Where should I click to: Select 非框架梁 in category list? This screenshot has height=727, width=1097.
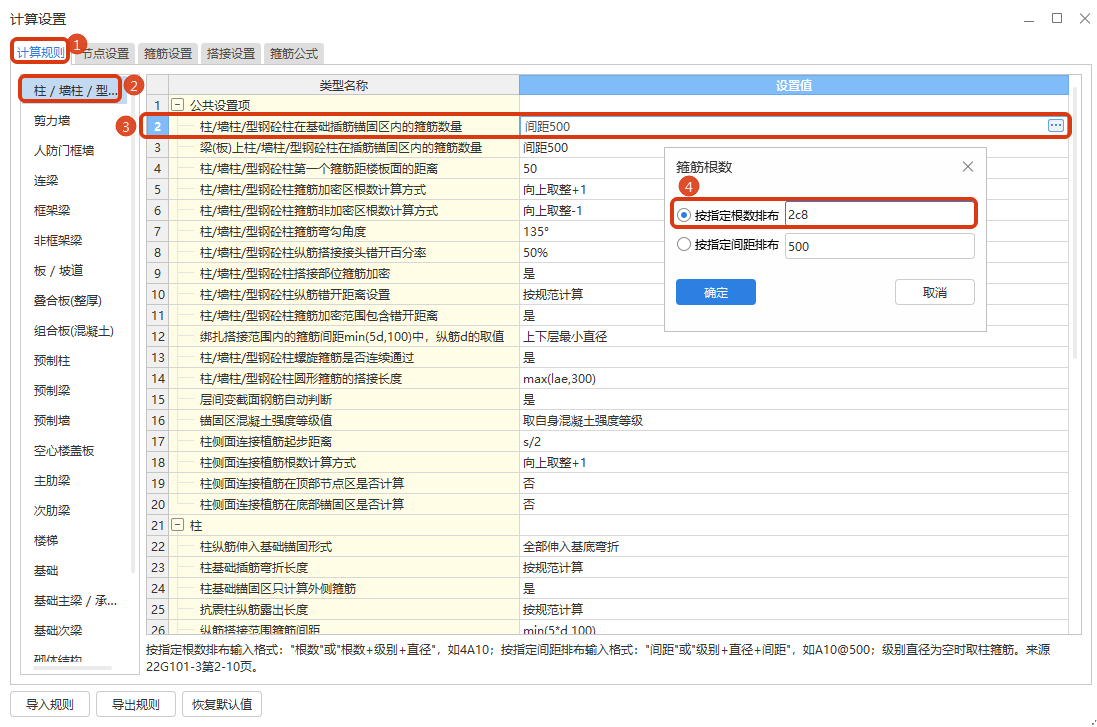(57, 240)
